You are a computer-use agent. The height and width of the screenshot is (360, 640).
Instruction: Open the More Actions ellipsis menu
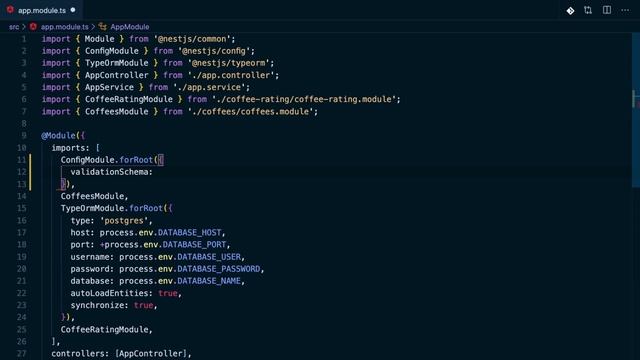point(625,10)
